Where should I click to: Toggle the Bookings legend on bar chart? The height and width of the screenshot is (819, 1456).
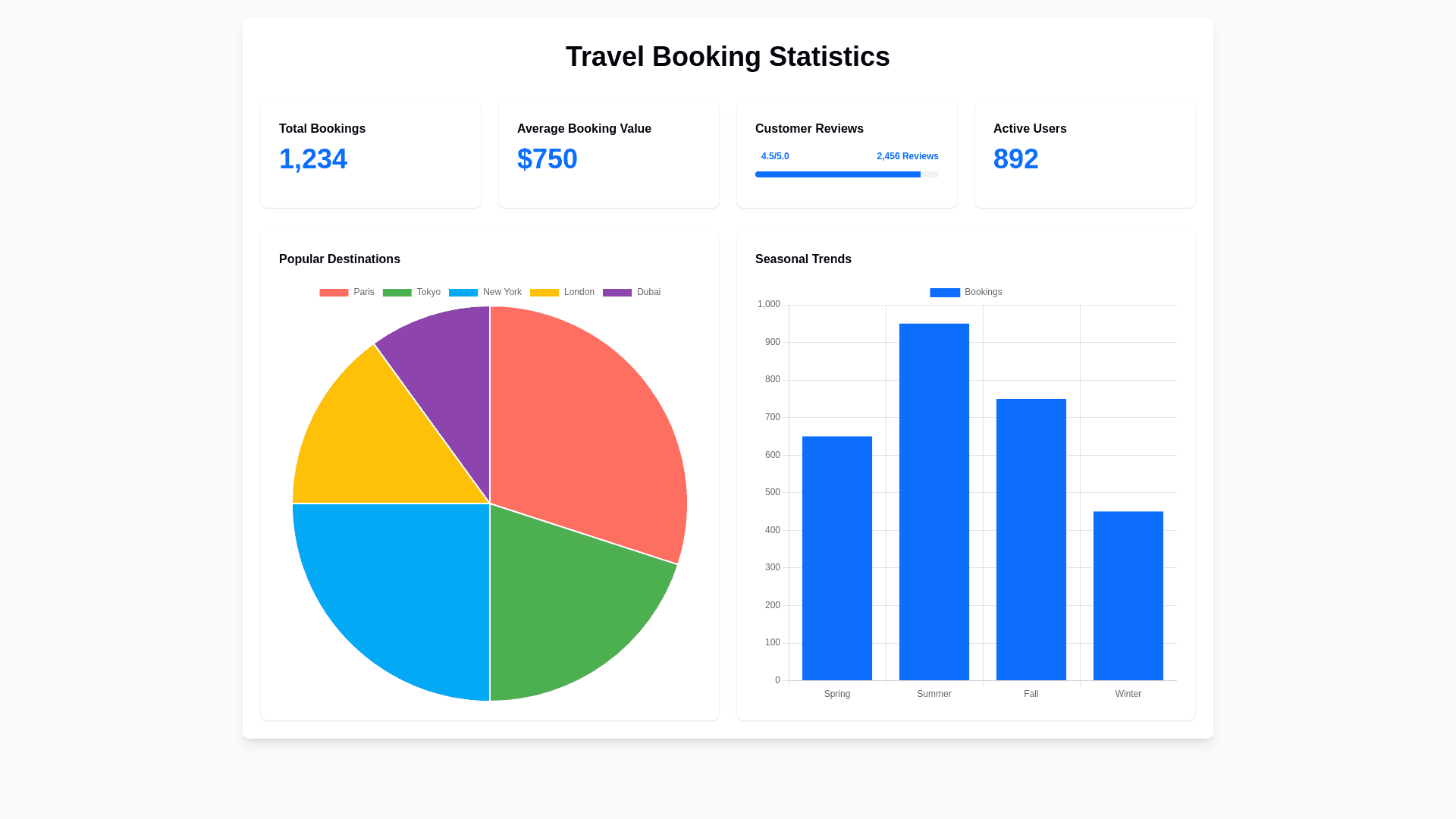(965, 292)
